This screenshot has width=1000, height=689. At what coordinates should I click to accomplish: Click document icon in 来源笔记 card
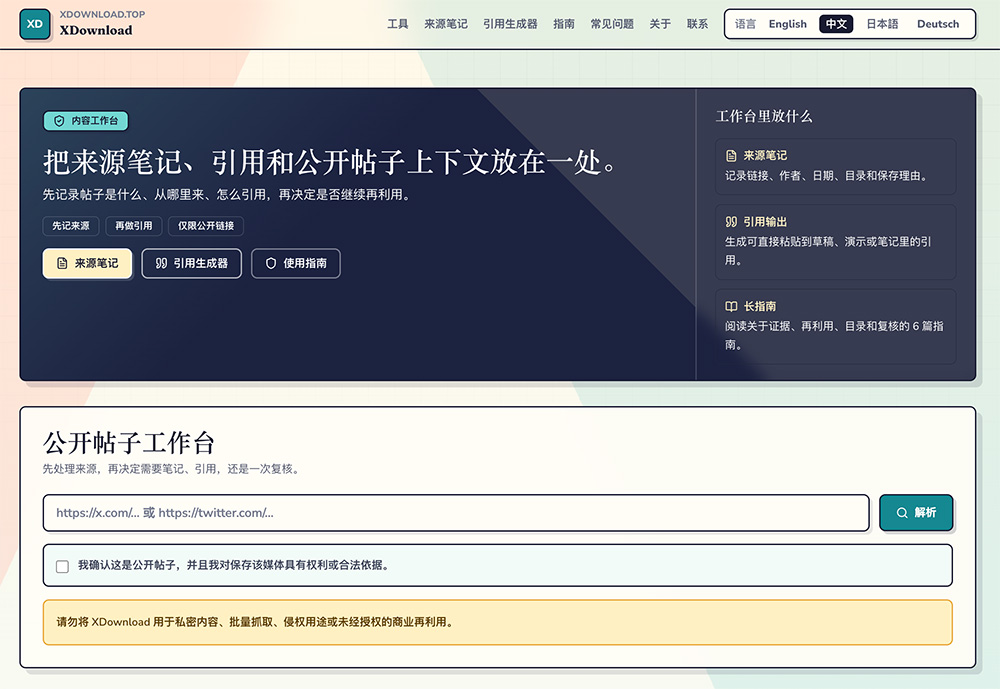(731, 156)
